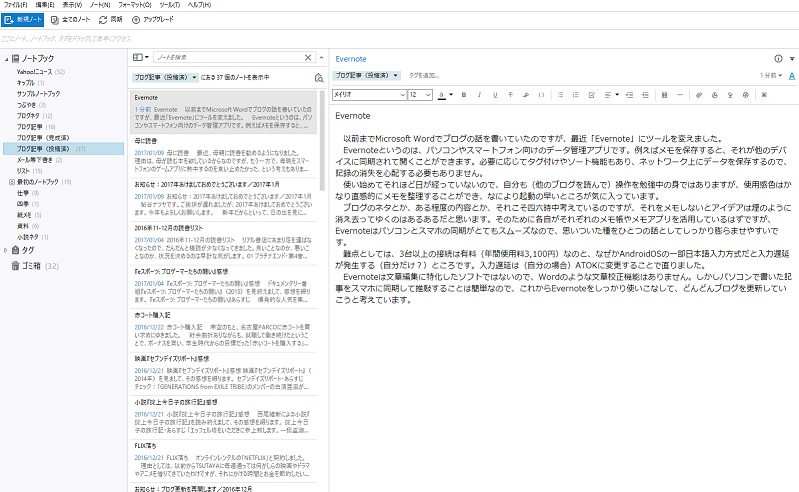Image resolution: width=799 pixels, height=492 pixels.
Task: Insert a numbered list
Action: (576, 95)
